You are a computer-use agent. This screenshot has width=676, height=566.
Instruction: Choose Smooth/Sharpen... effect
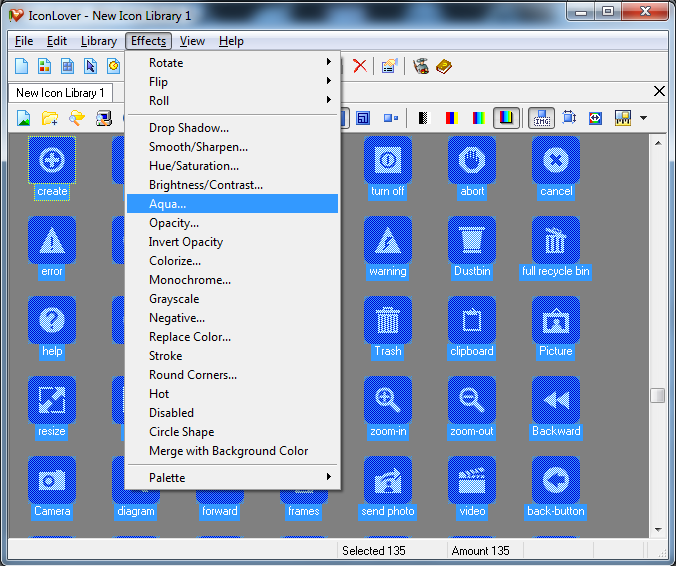point(232,147)
